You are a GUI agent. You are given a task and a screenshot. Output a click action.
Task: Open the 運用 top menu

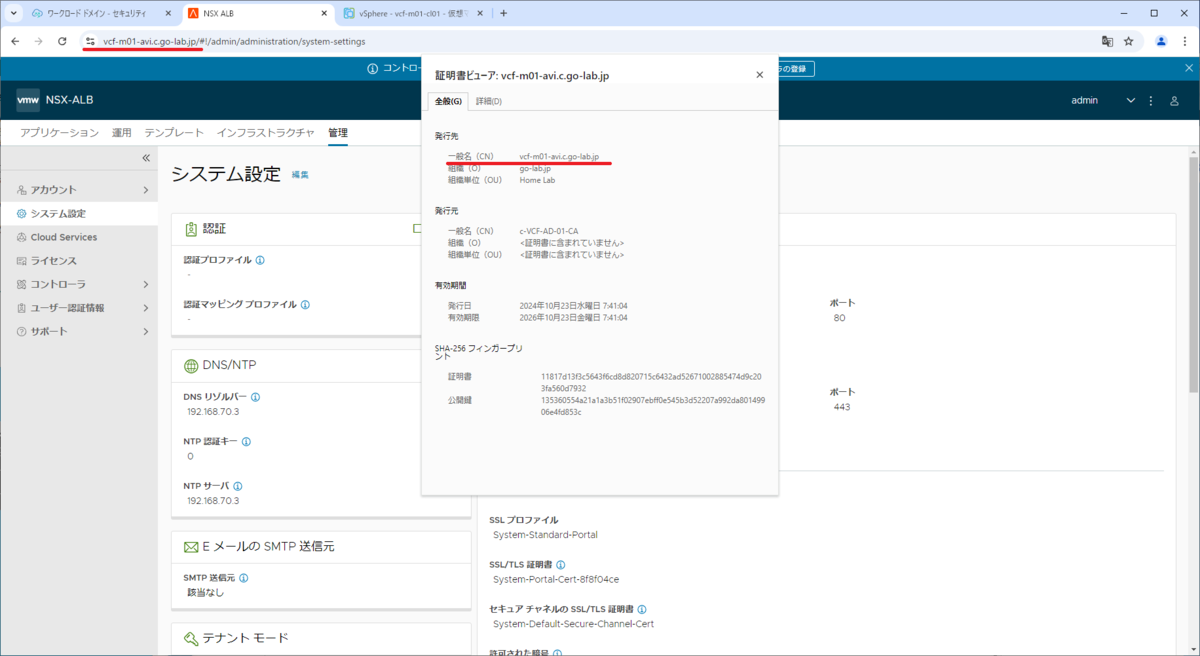coord(121,132)
